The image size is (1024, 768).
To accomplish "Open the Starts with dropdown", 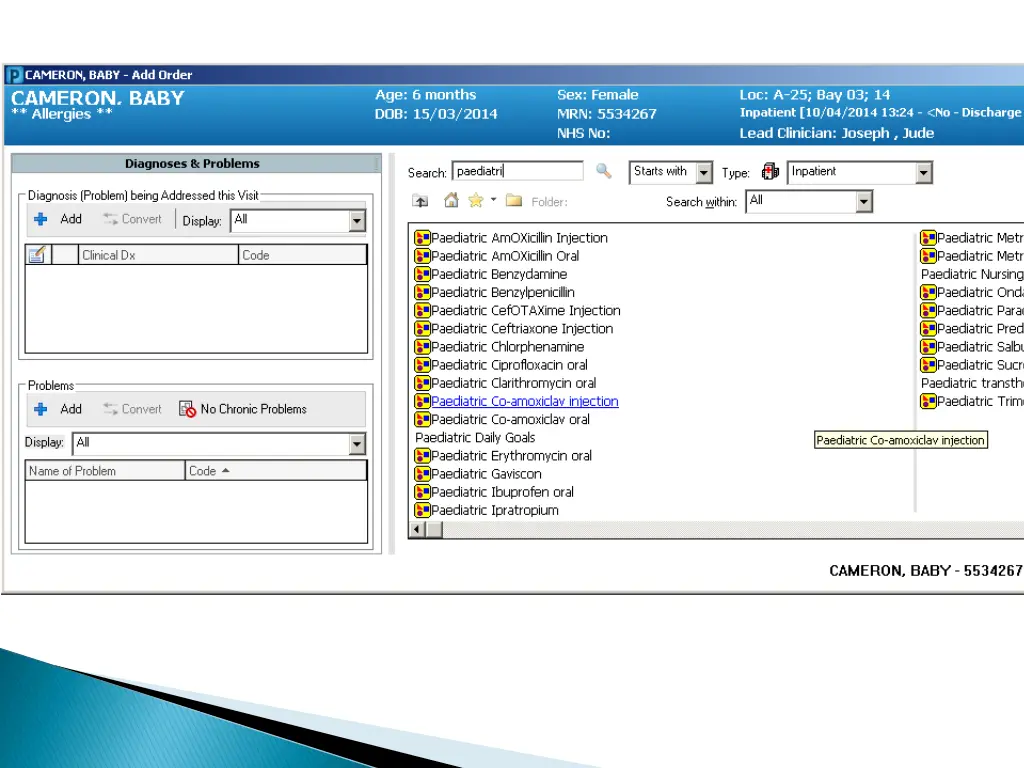I will tap(703, 173).
